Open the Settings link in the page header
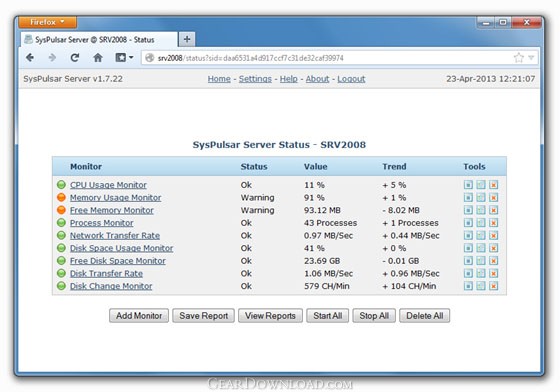 pos(255,79)
